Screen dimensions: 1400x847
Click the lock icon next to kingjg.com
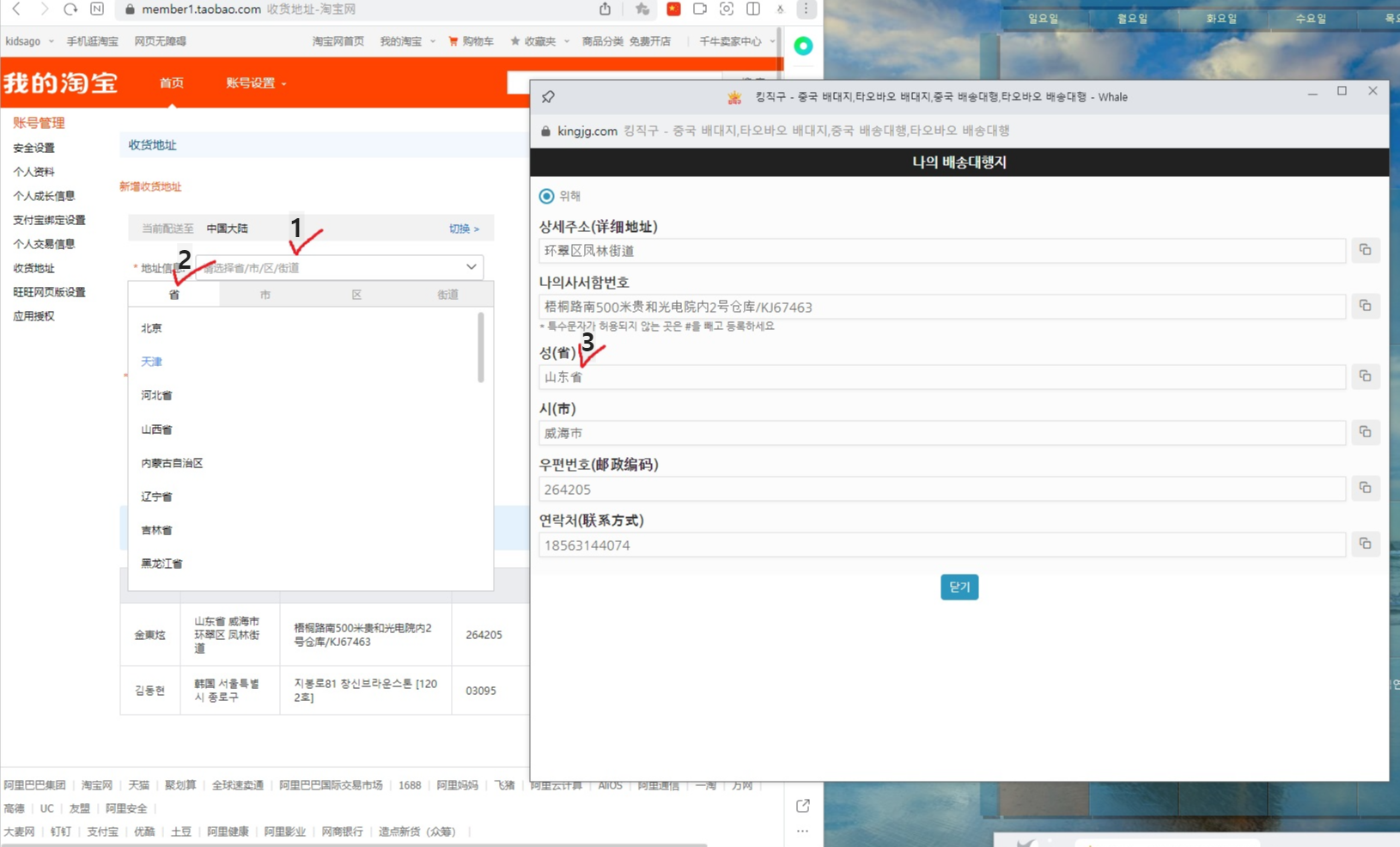[x=545, y=131]
